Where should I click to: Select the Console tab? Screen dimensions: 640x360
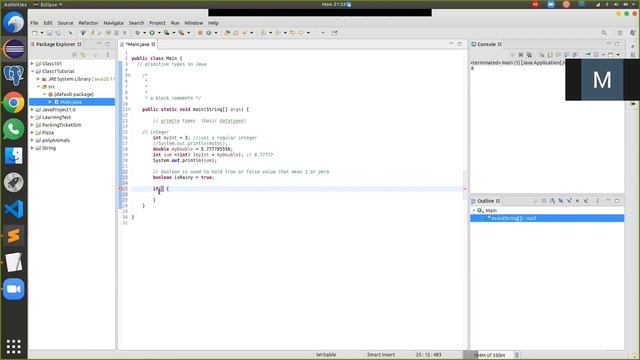tap(487, 44)
